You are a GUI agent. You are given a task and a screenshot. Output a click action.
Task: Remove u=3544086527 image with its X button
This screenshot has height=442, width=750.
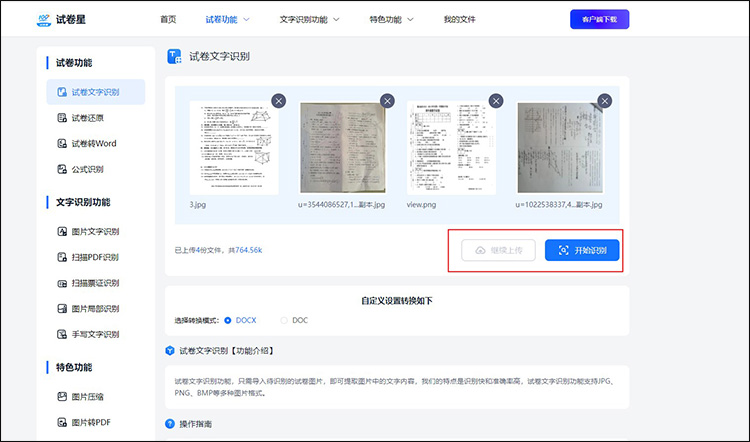click(x=387, y=101)
